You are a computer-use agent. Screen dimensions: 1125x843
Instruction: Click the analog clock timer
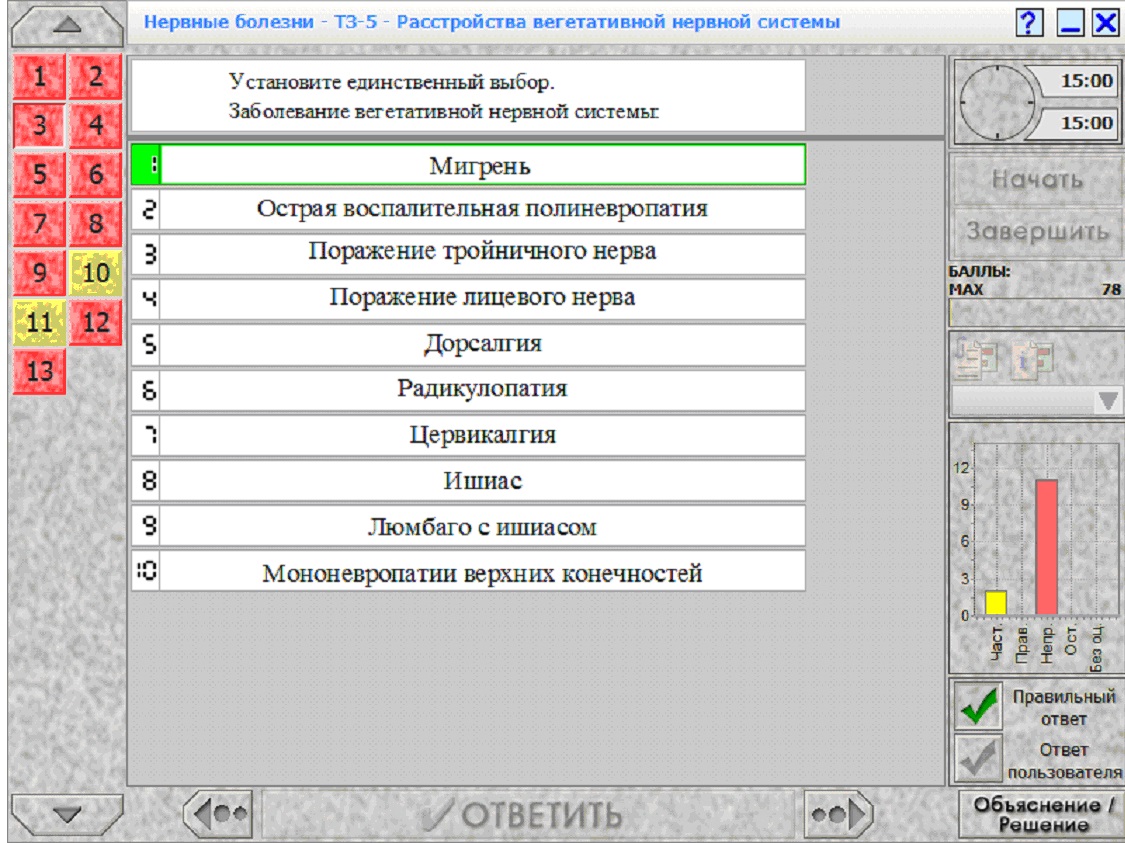(x=997, y=103)
